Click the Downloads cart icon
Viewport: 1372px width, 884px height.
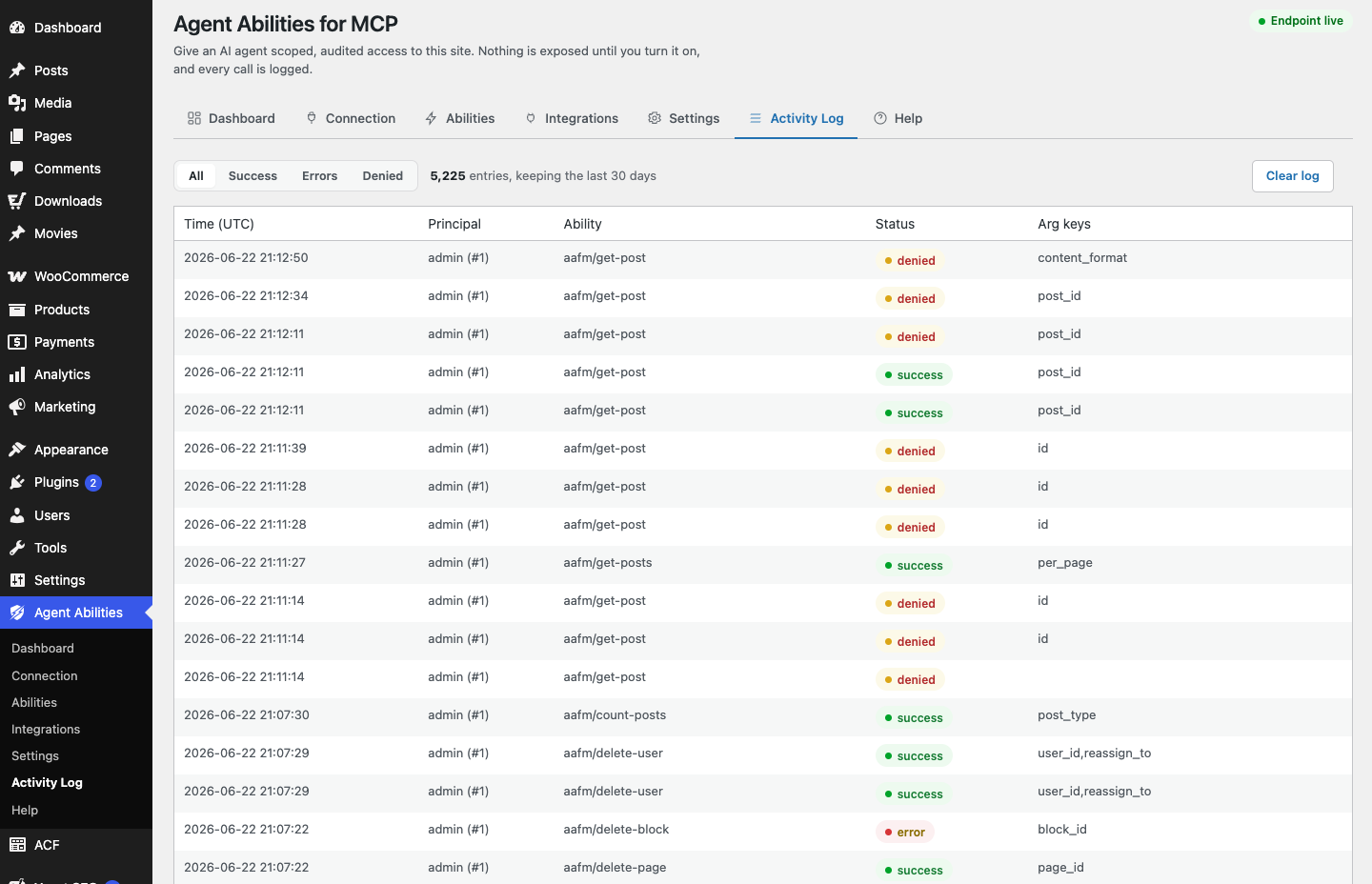pyautogui.click(x=17, y=201)
